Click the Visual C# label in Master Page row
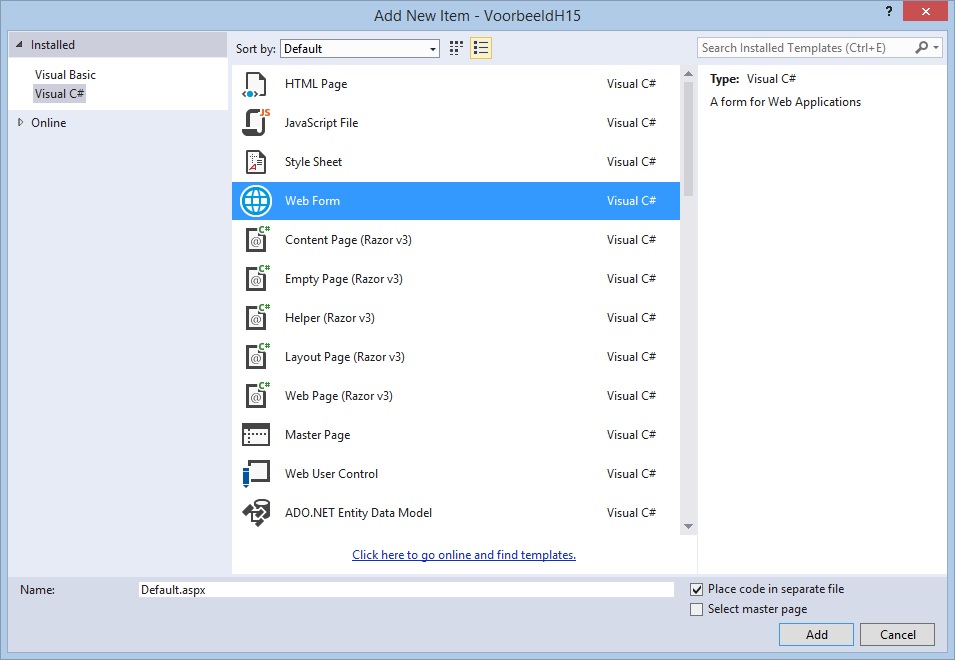Screen dimensions: 955x660 pos(632,435)
